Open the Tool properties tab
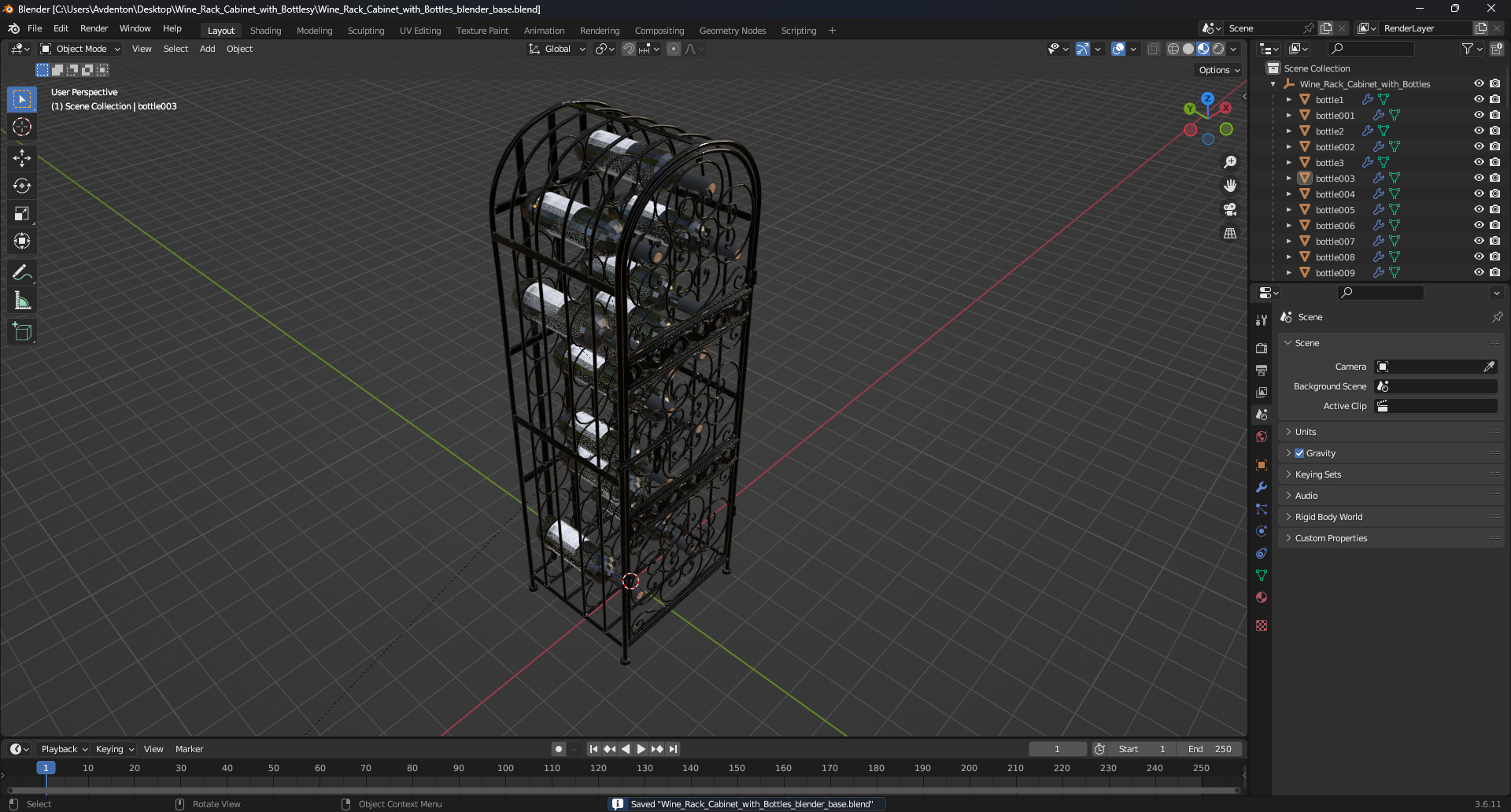 1262,320
